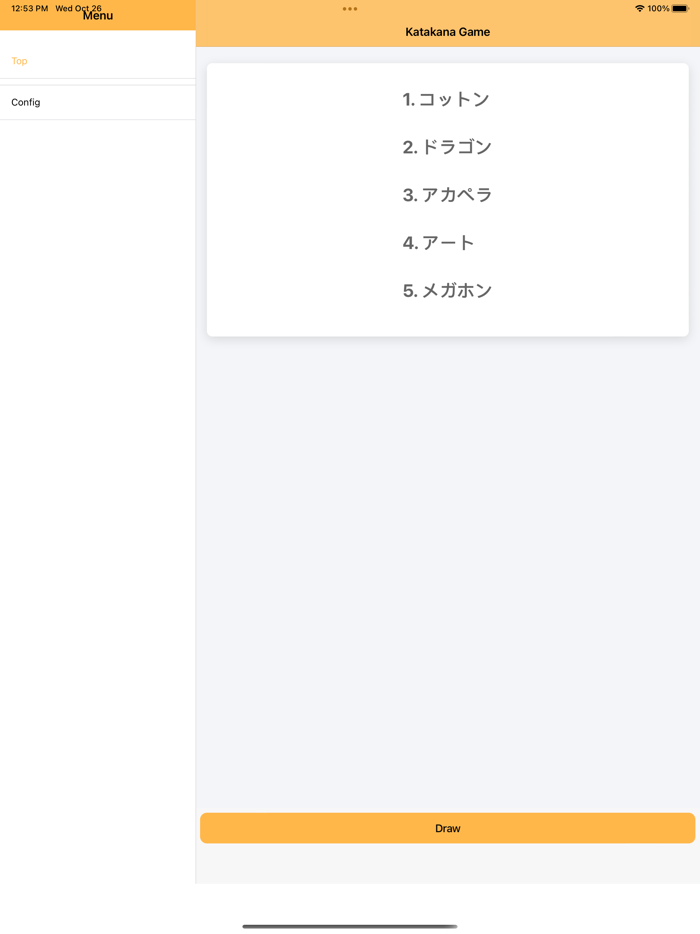The width and height of the screenshot is (700, 934).
Task: Tap the Menu header in the sidebar
Action: [x=97, y=15]
